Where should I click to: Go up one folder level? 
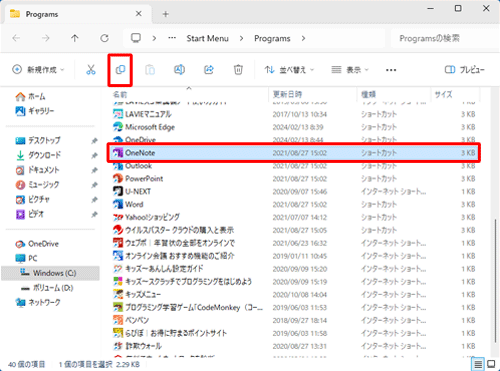[75, 38]
